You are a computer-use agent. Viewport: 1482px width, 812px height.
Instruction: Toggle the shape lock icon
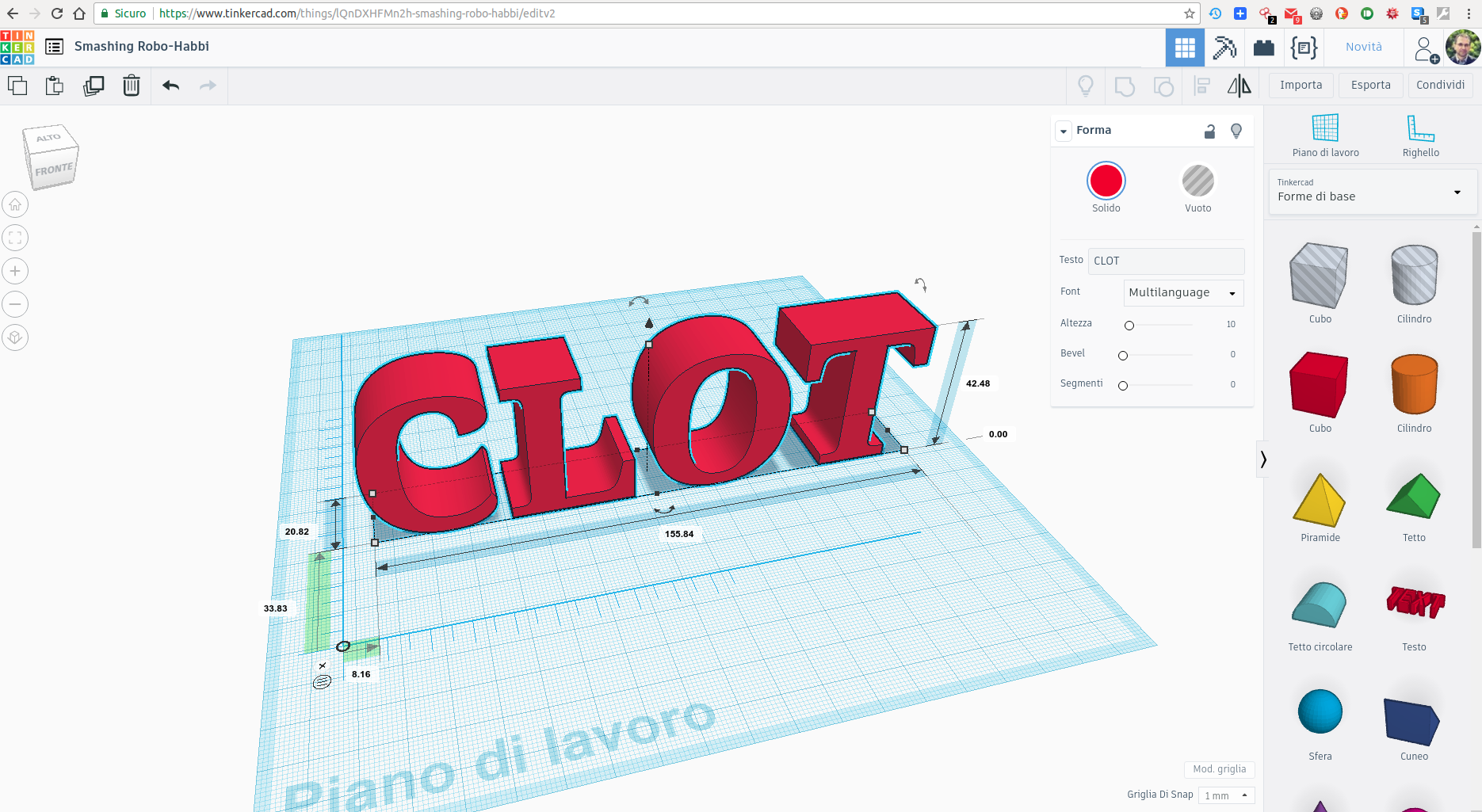[1209, 132]
